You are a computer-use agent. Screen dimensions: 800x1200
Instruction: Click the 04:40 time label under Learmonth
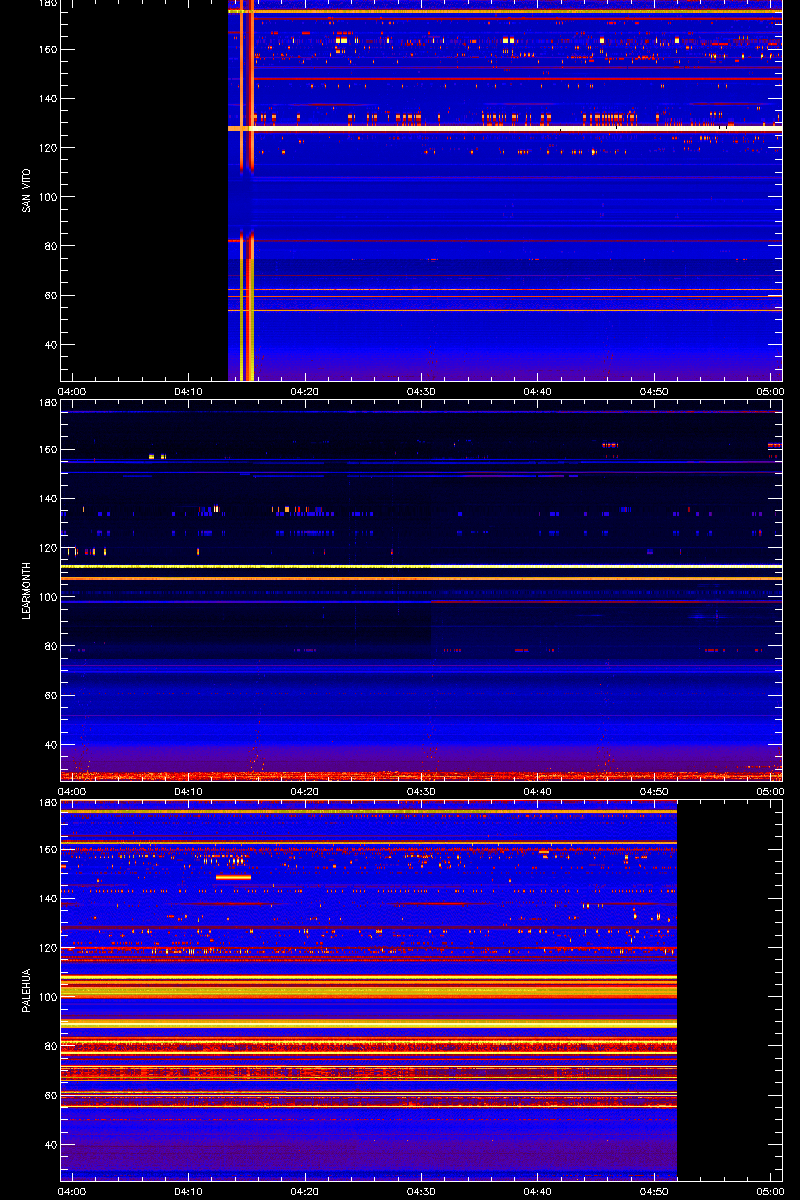coord(539,792)
